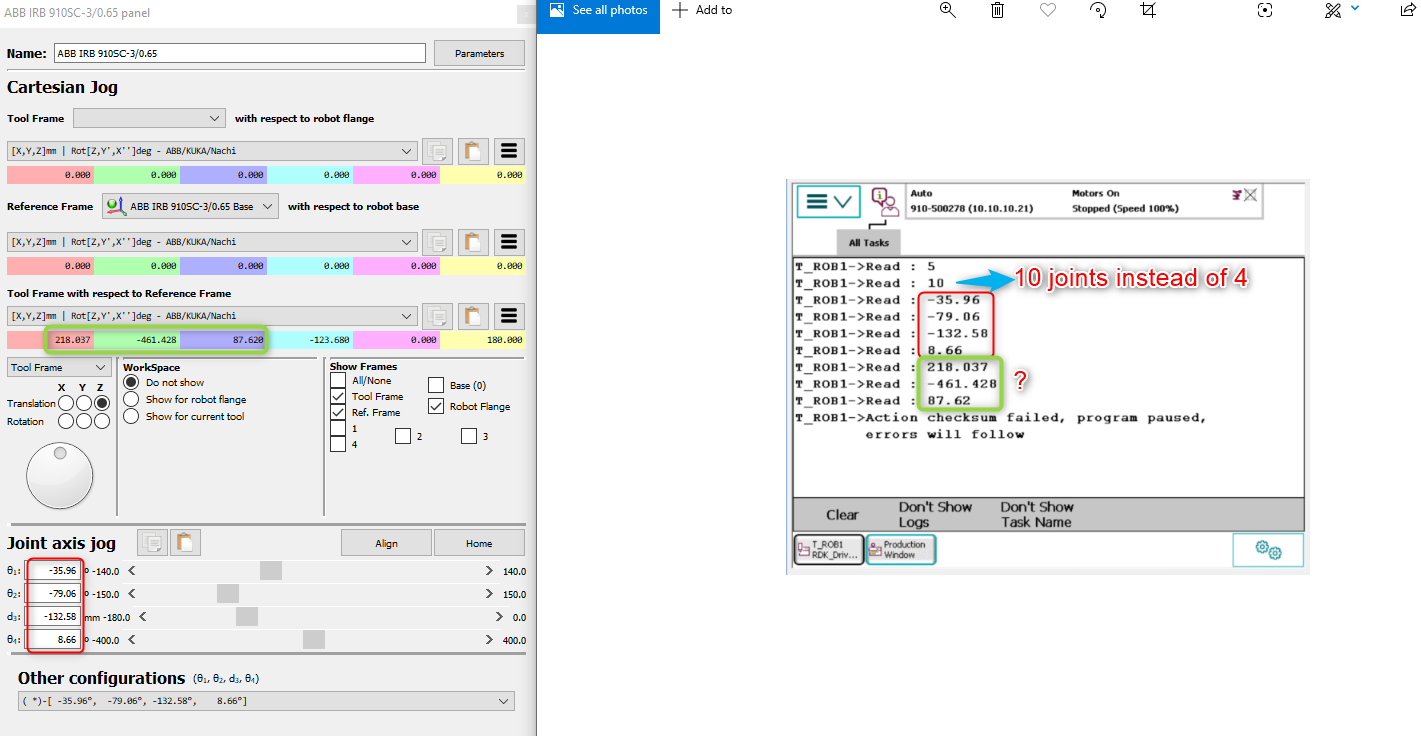The height and width of the screenshot is (736, 1421).
Task: Open the Reference Frame base dropdown
Action: click(191, 207)
